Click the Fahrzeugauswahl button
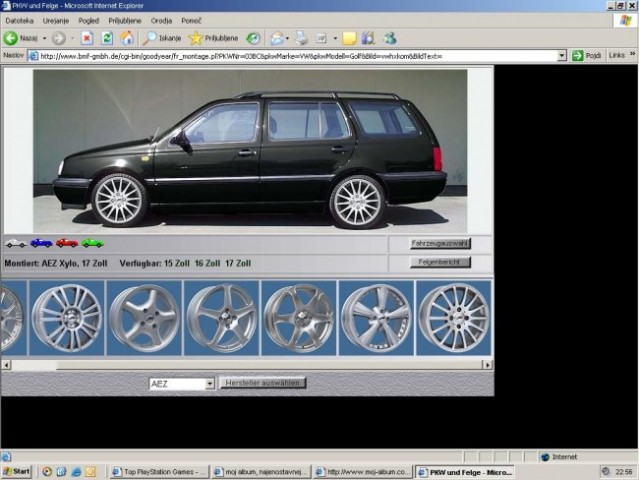The width and height of the screenshot is (639, 480). 440,243
